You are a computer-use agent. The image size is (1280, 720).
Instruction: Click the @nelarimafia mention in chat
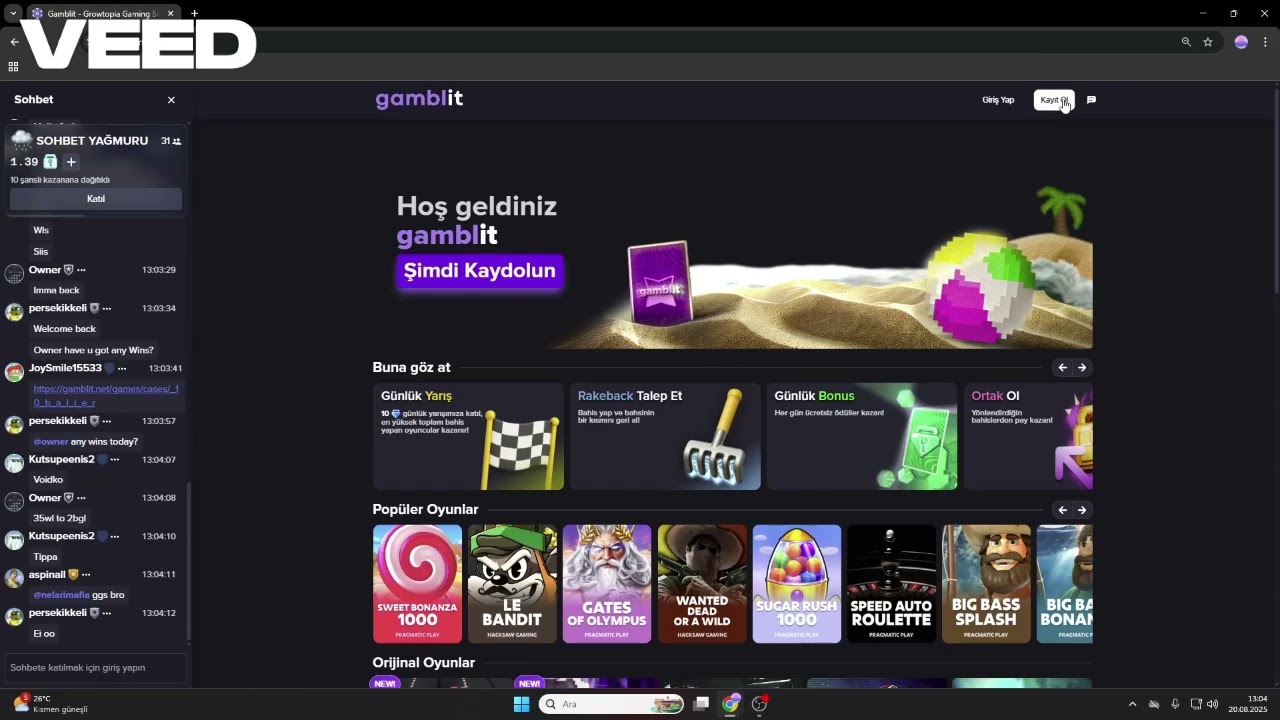[x=61, y=595]
